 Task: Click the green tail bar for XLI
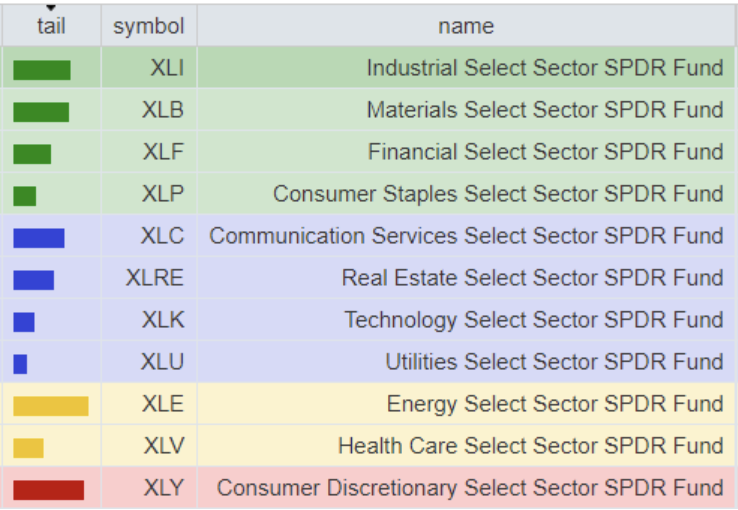[42, 70]
